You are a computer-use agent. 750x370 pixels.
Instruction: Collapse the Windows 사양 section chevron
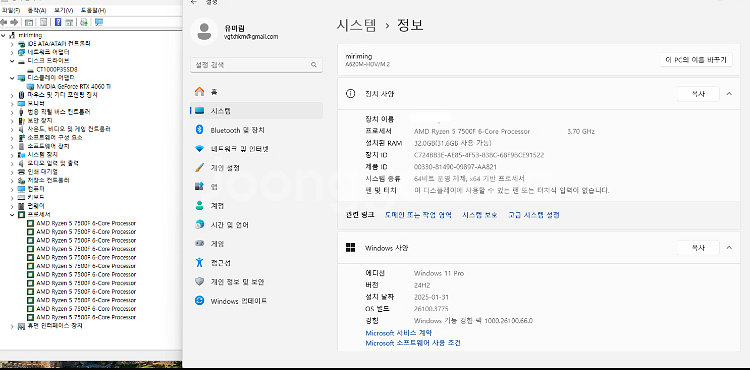click(x=729, y=248)
